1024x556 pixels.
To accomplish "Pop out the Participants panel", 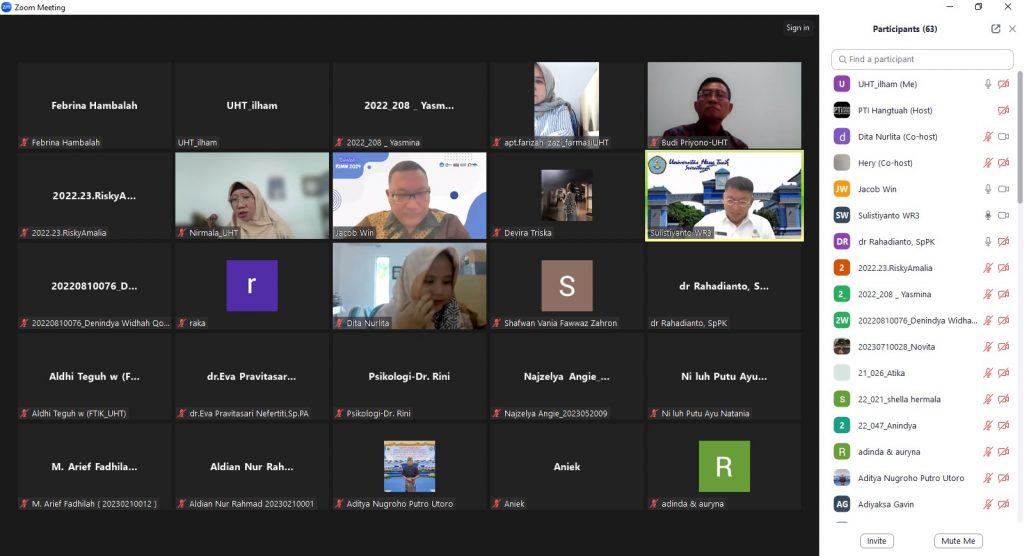I will (995, 29).
